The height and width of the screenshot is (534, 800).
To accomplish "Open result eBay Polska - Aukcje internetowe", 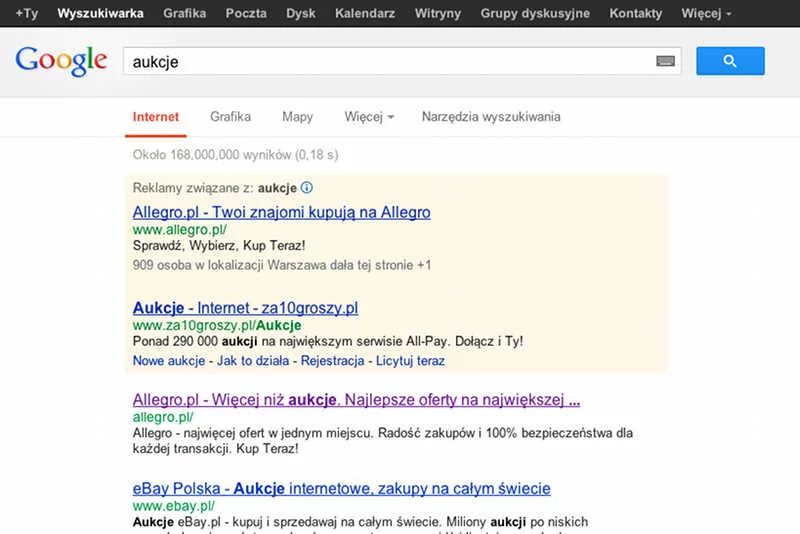I will pos(341,489).
